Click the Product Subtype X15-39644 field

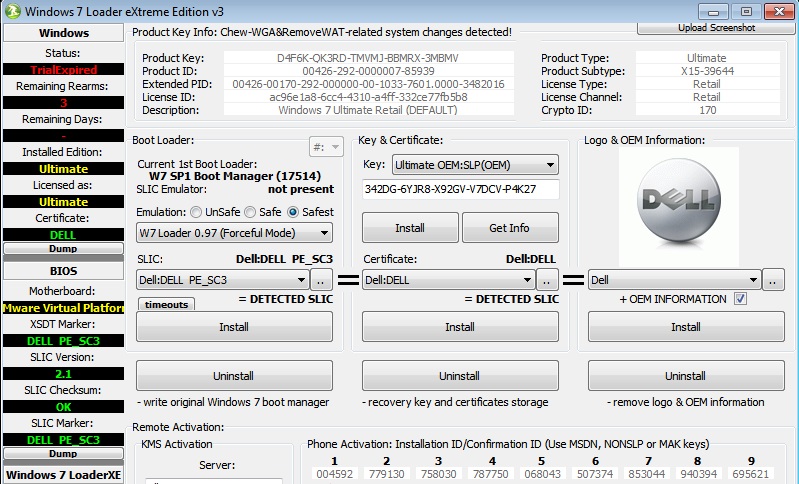coord(707,71)
